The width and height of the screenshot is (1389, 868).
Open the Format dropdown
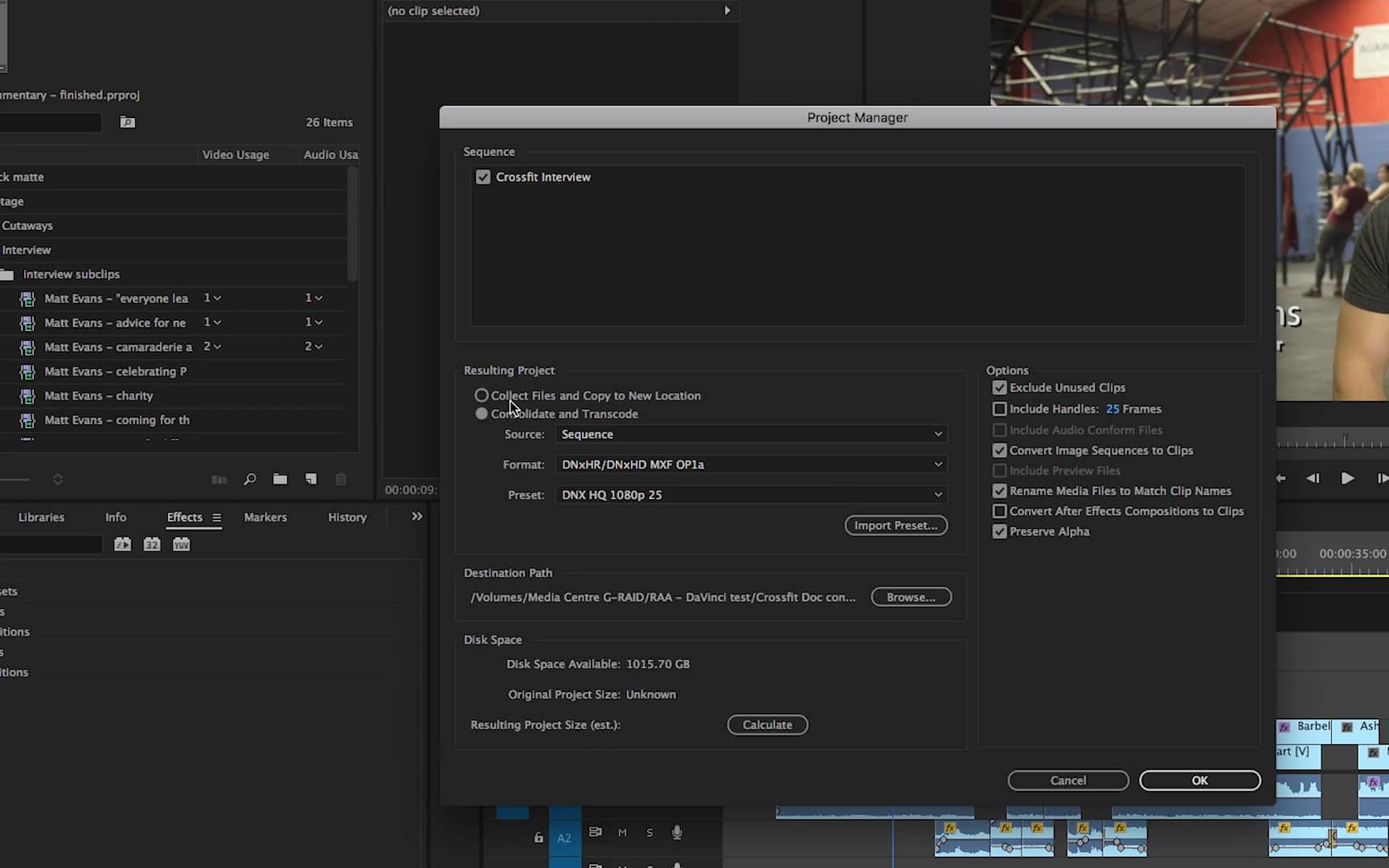pyautogui.click(x=749, y=465)
